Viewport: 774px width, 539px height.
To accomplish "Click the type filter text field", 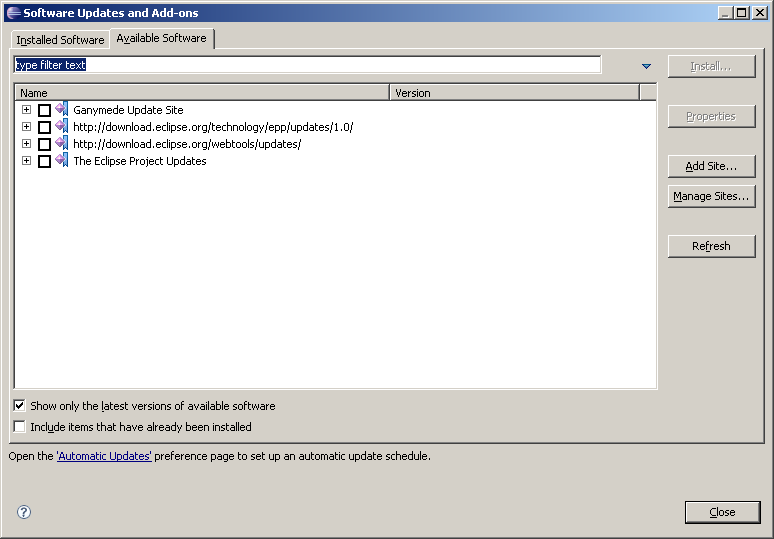I will coord(306,65).
